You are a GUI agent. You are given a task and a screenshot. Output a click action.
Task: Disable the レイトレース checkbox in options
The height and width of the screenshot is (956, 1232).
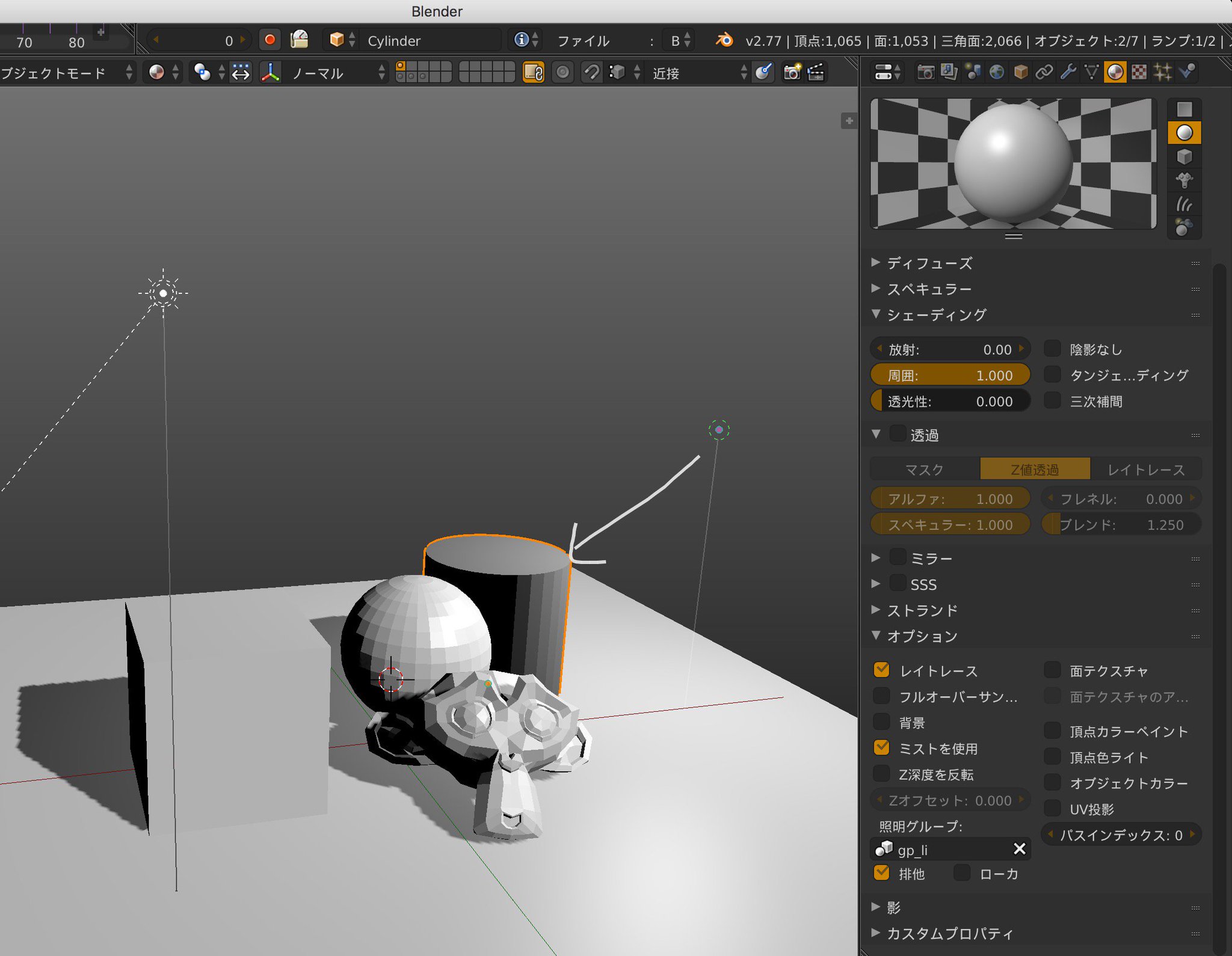tap(882, 670)
